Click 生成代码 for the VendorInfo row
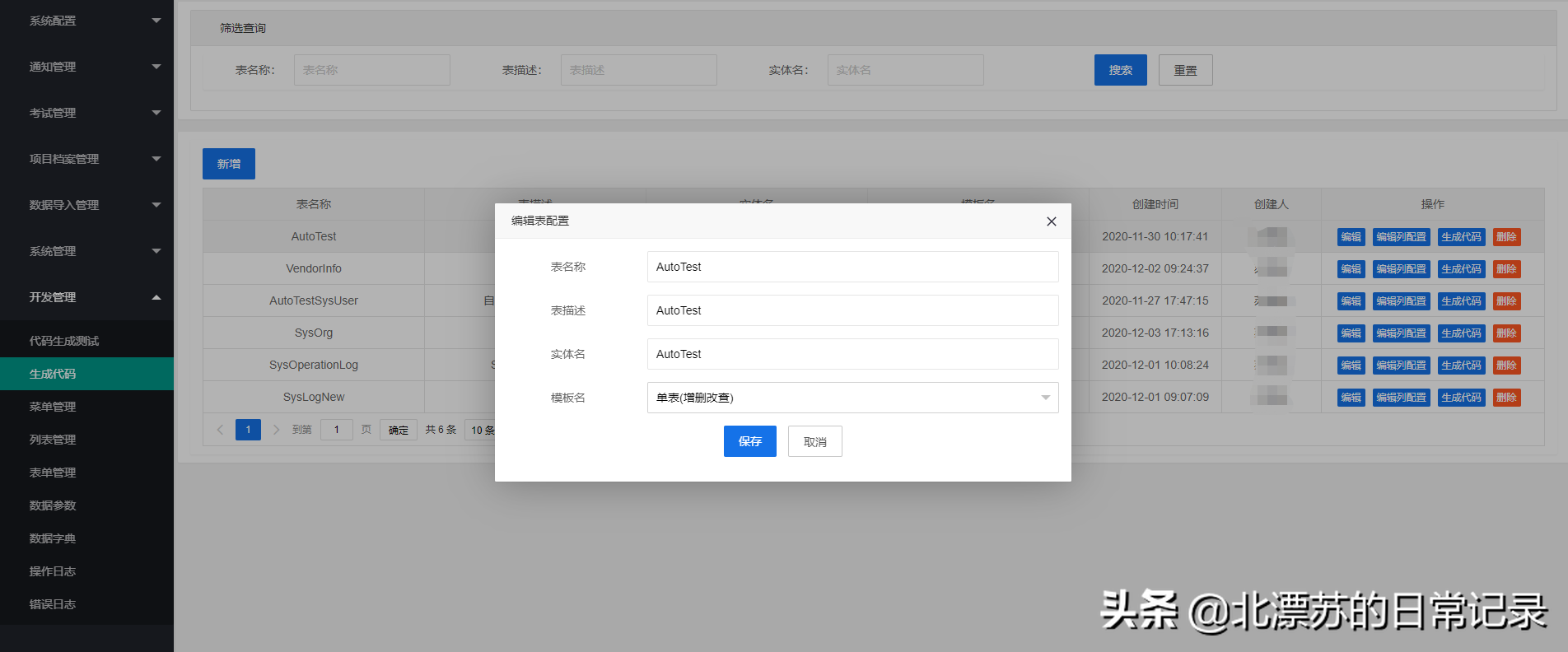The width and height of the screenshot is (1568, 652). [x=1461, y=269]
